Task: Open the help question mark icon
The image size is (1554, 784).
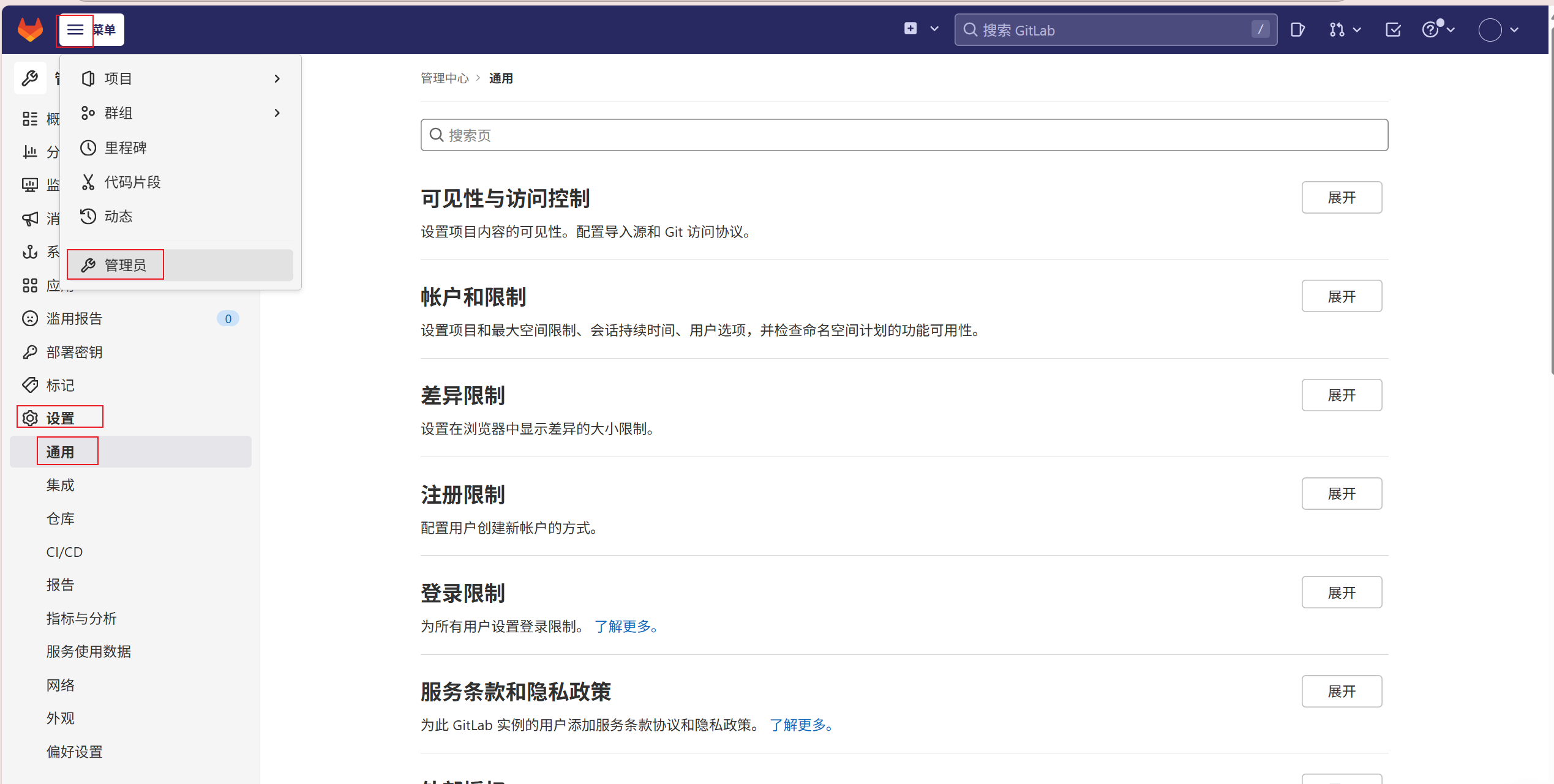Action: [x=1430, y=29]
